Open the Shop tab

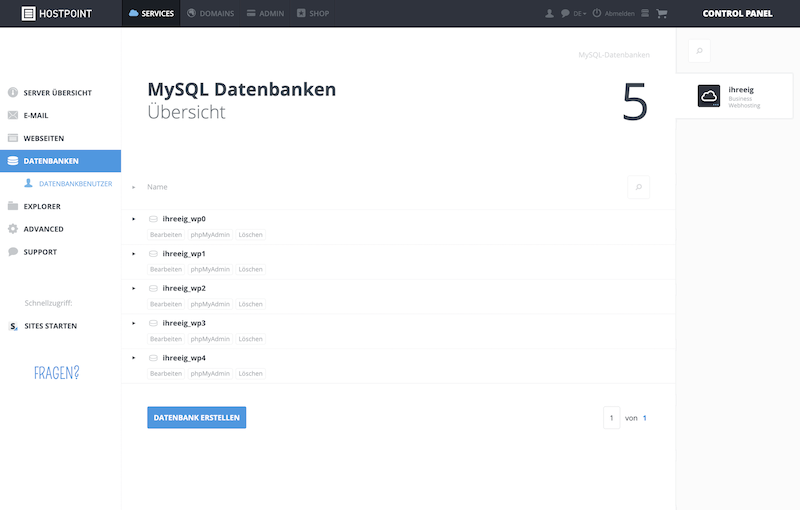point(313,13)
